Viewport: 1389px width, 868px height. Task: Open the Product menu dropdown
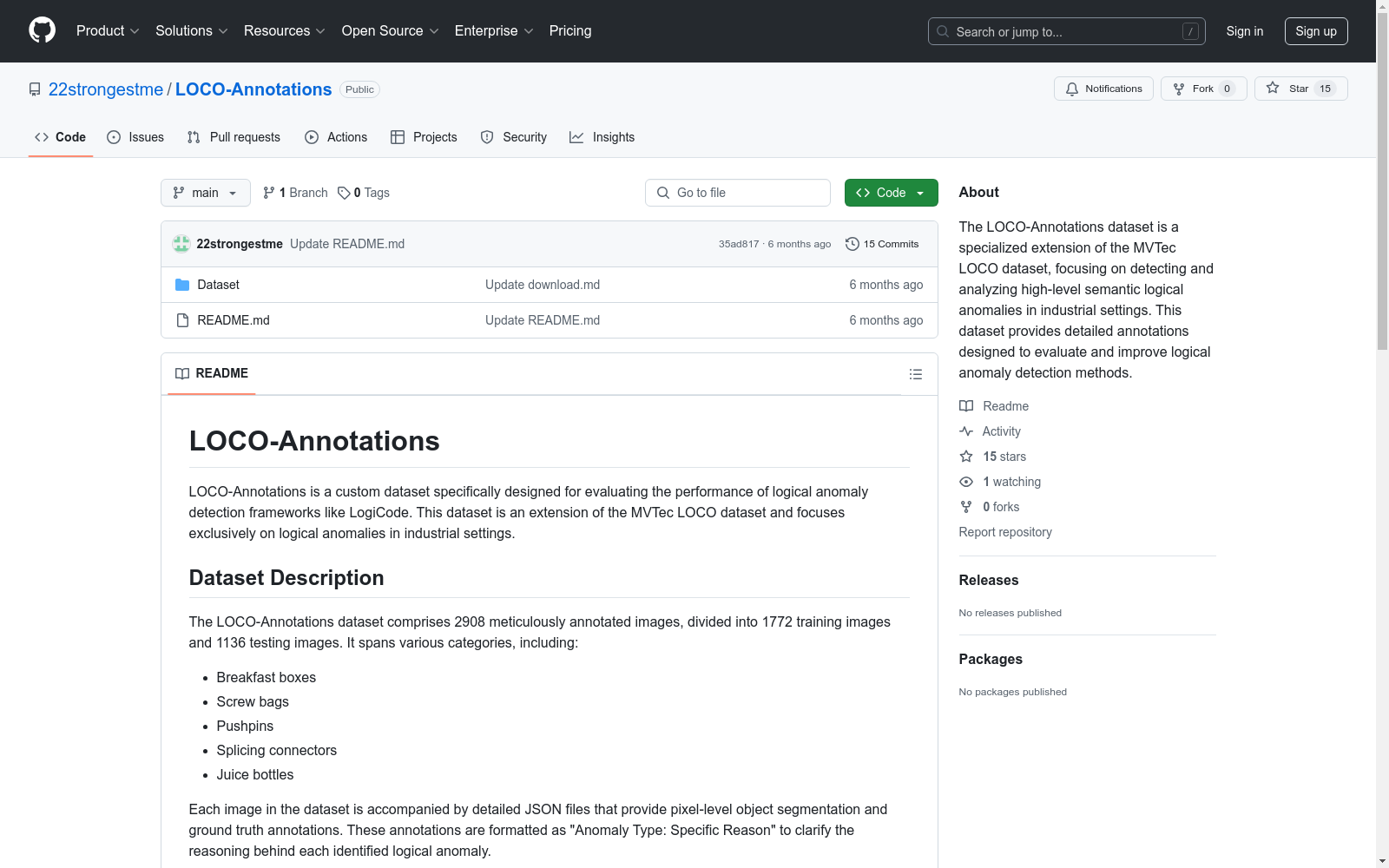click(108, 31)
